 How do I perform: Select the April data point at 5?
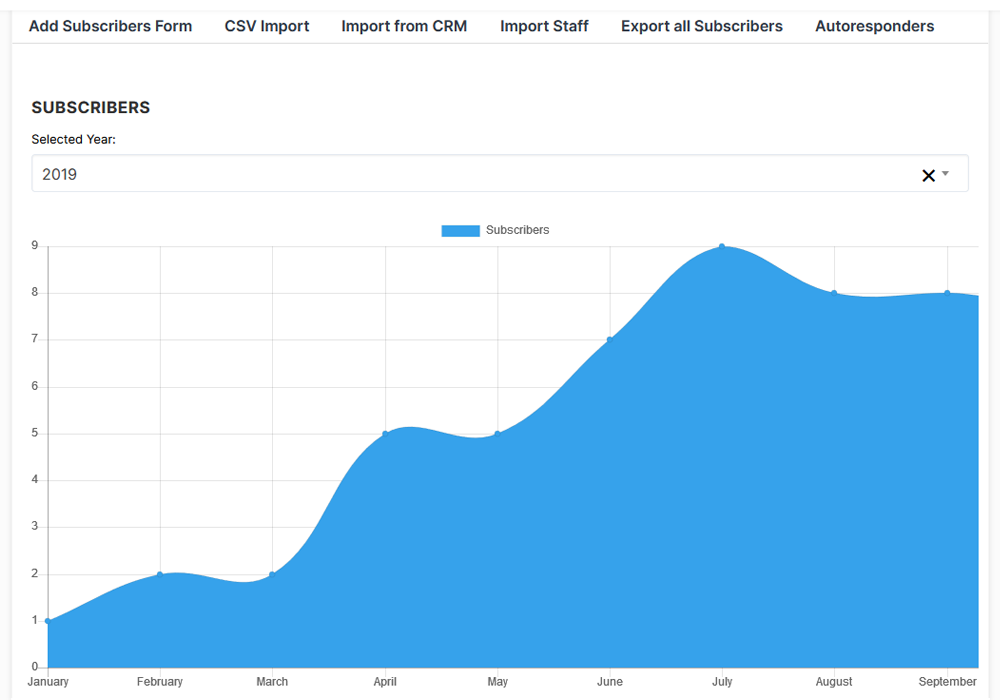point(385,434)
